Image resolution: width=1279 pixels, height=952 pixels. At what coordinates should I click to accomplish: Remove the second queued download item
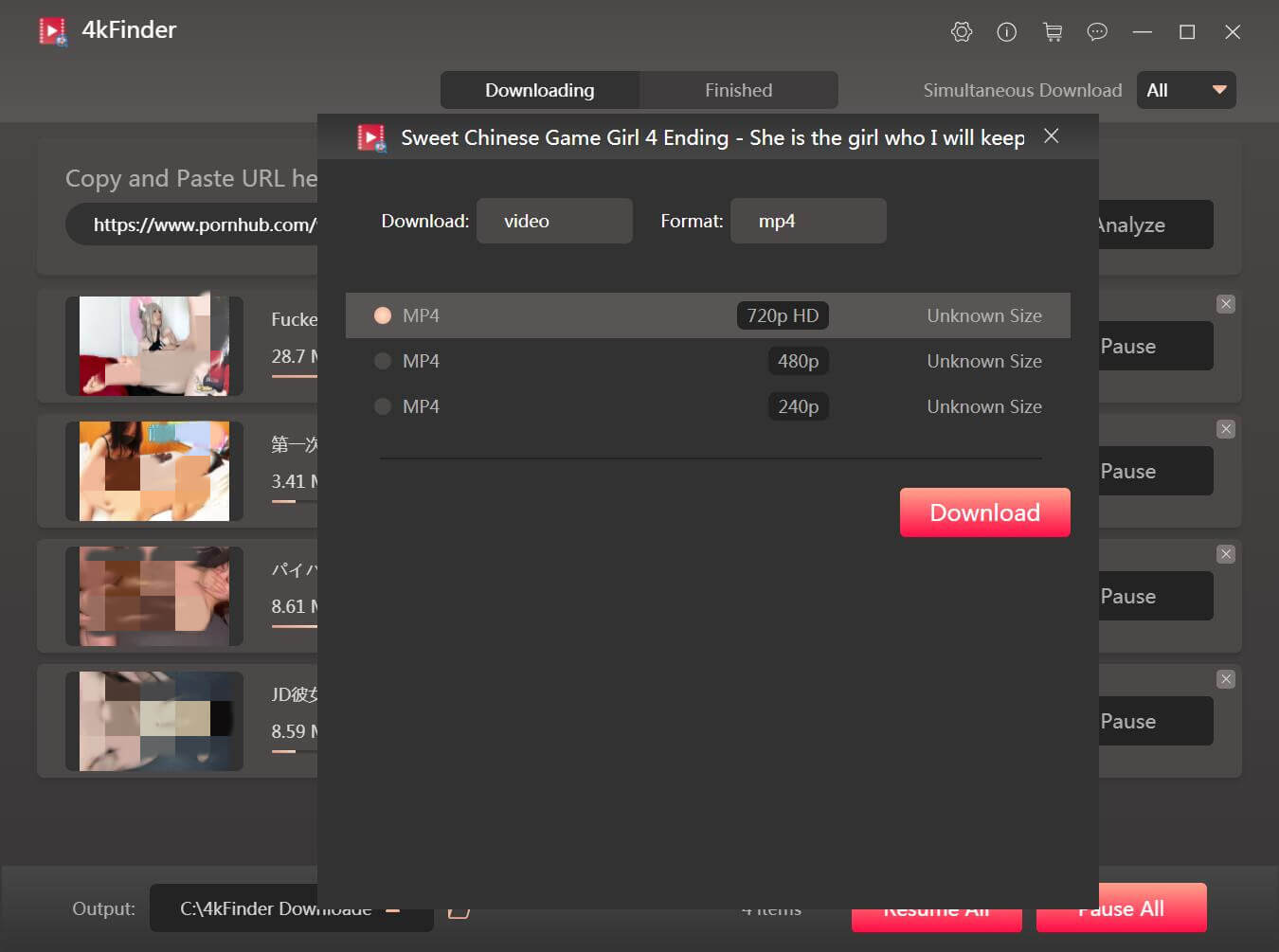[1226, 429]
